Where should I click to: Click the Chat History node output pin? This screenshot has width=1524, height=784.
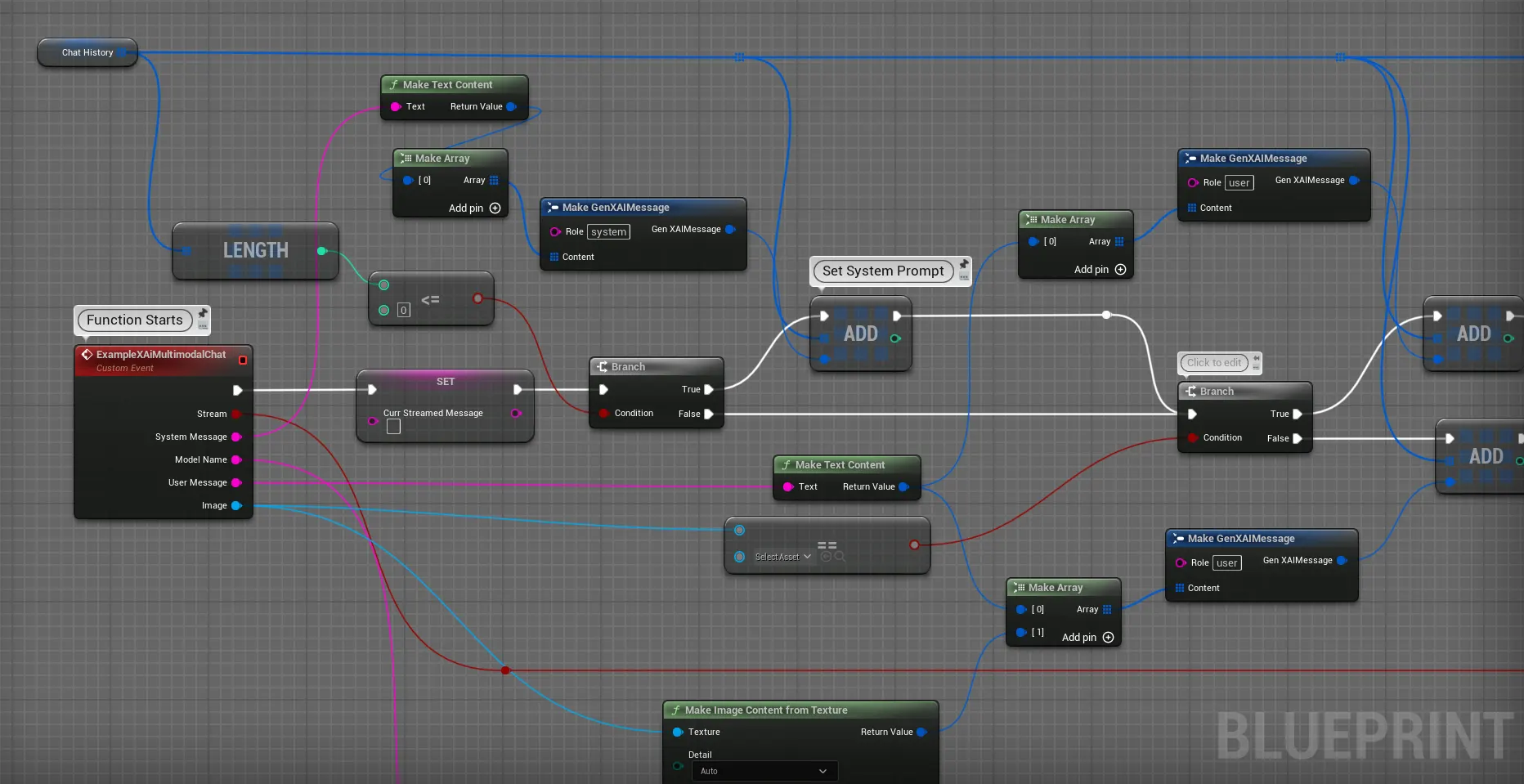123,52
